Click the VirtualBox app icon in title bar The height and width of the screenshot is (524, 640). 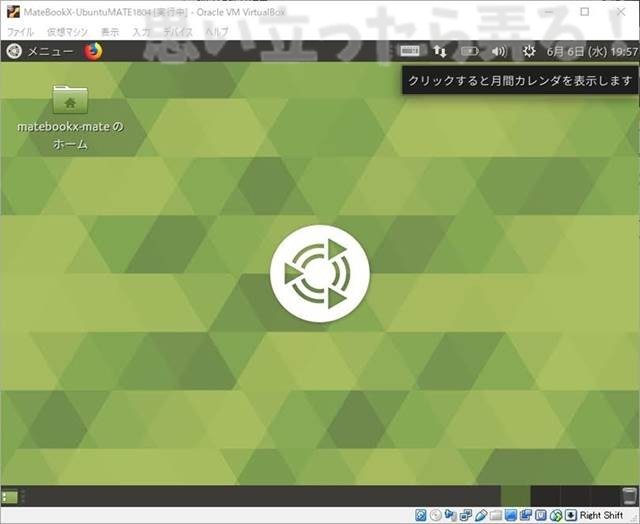(13, 12)
